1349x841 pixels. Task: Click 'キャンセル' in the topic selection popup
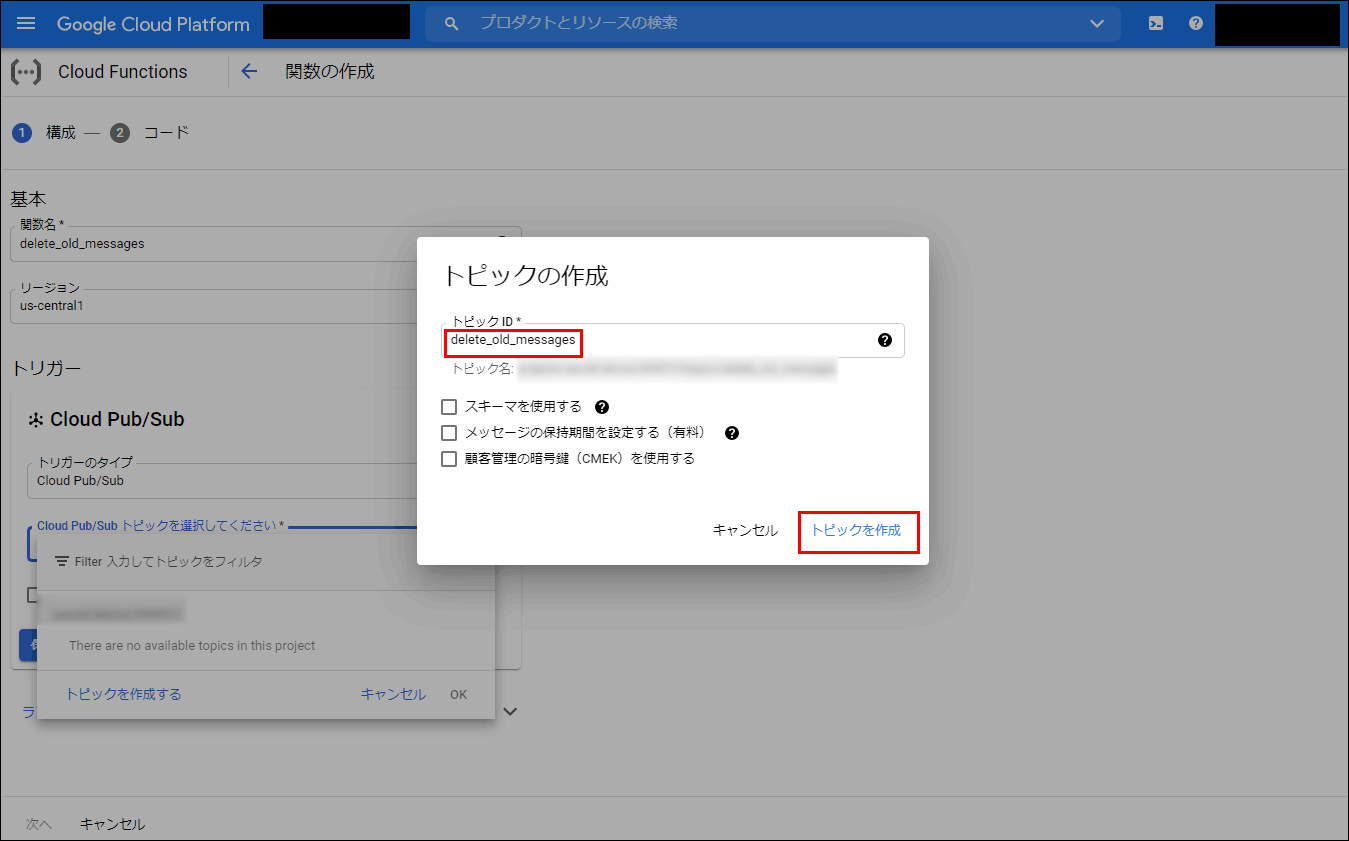click(x=393, y=694)
